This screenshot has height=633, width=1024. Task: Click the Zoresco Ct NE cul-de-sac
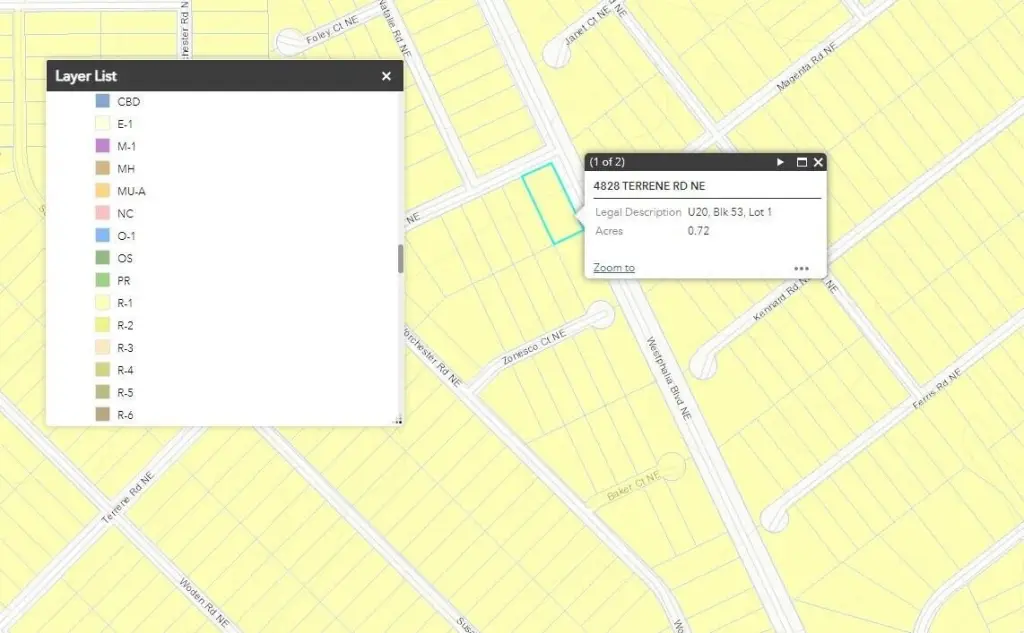pos(600,317)
